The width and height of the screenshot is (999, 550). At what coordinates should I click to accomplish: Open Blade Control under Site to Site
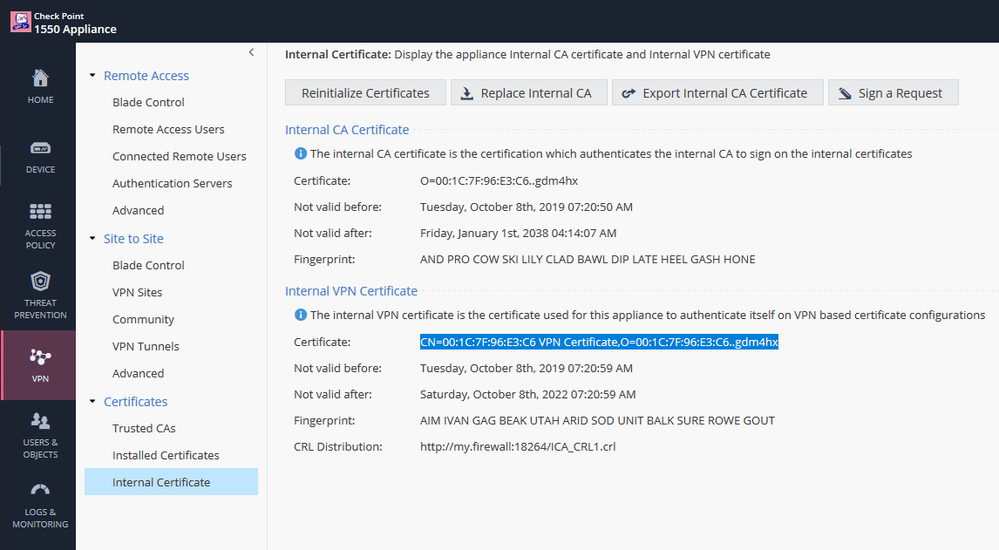pos(148,265)
